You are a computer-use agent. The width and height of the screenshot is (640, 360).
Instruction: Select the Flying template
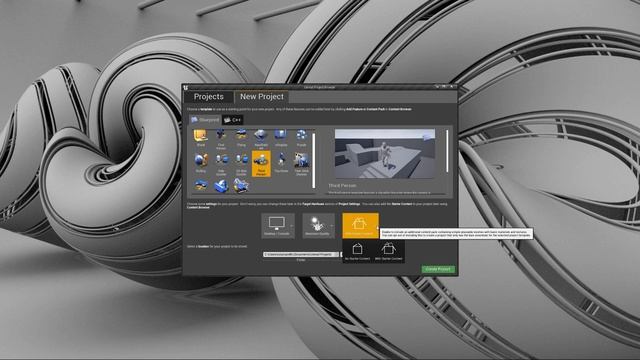tap(241, 138)
